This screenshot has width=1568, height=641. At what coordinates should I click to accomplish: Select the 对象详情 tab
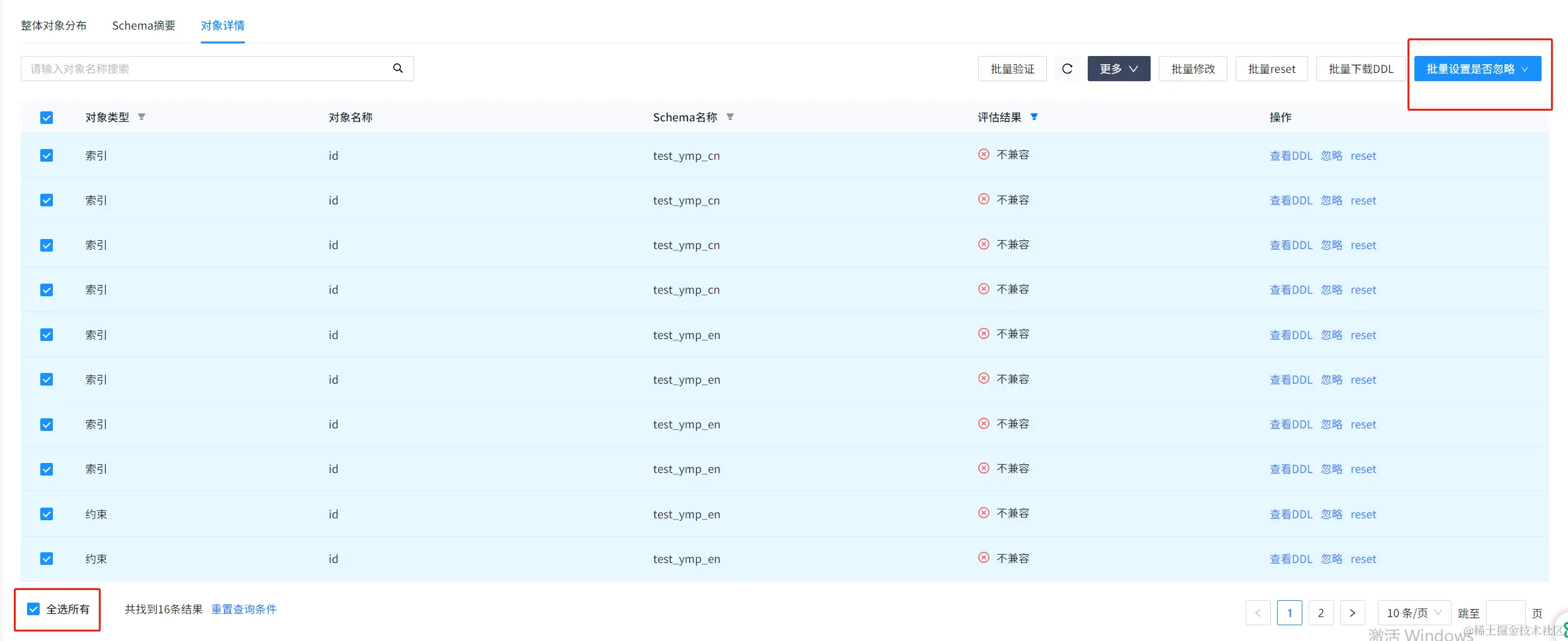223,25
